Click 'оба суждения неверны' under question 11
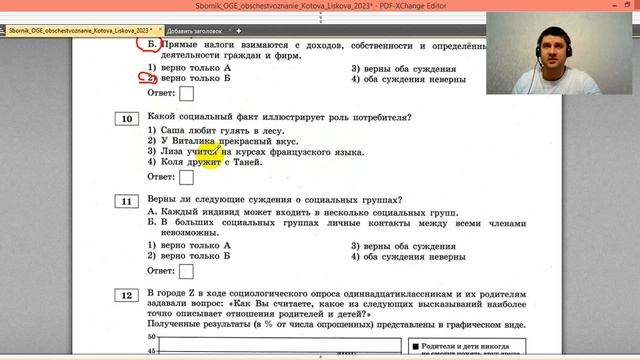The image size is (640, 360). (414, 257)
